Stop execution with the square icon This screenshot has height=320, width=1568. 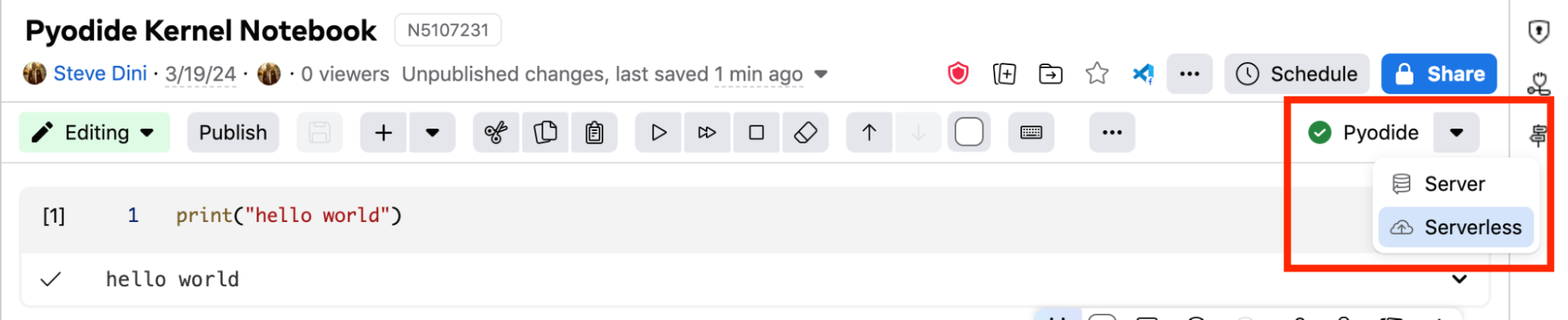pos(756,133)
